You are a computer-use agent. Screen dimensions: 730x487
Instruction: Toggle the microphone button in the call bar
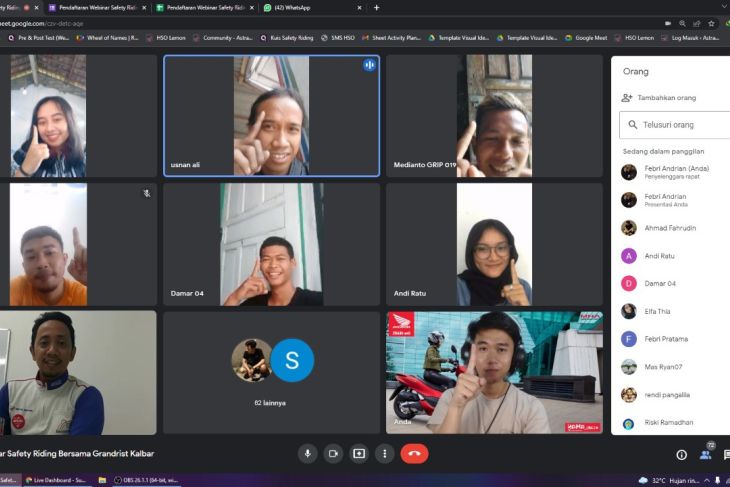(308, 453)
